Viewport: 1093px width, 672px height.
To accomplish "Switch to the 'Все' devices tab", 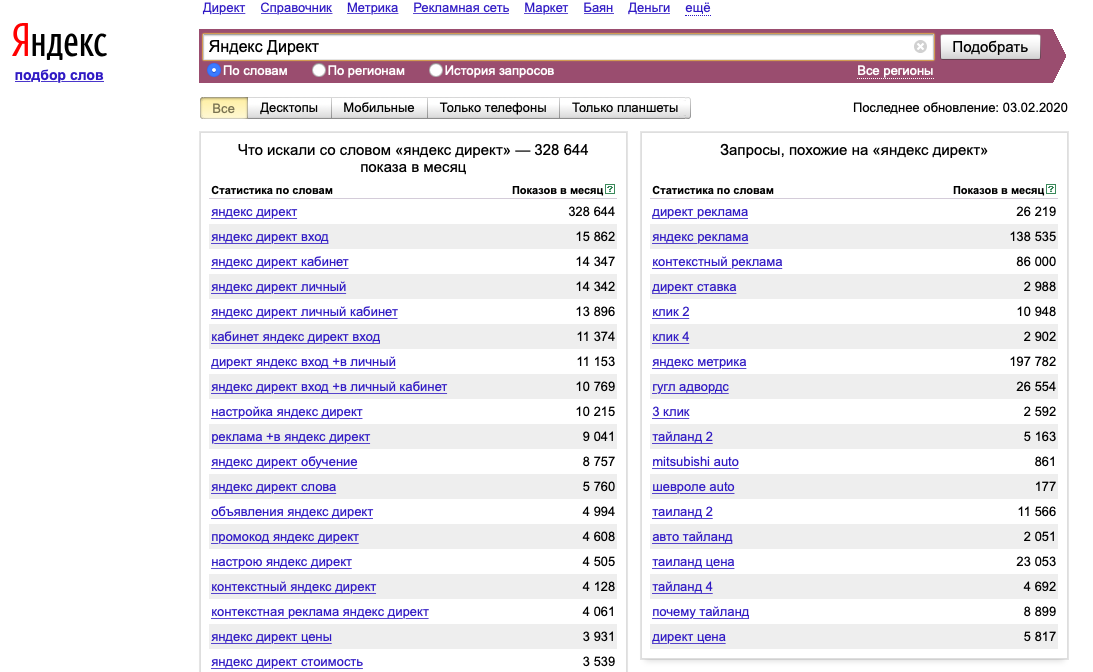I will pos(223,108).
